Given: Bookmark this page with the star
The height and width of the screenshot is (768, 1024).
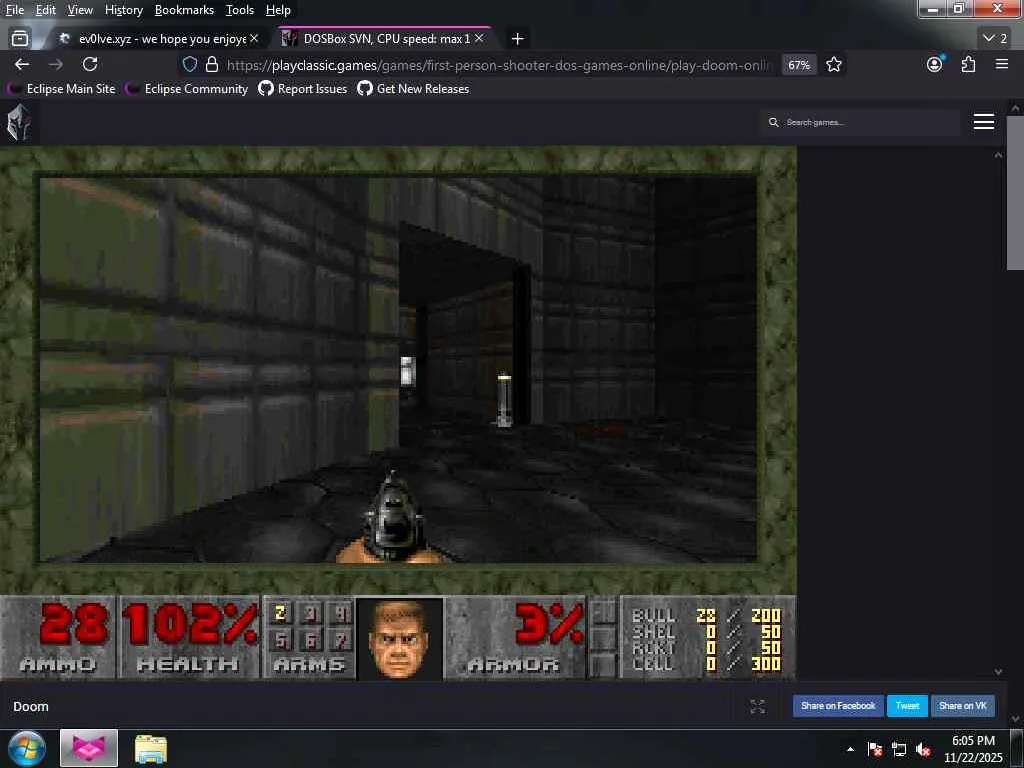Looking at the screenshot, I should pyautogui.click(x=834, y=65).
